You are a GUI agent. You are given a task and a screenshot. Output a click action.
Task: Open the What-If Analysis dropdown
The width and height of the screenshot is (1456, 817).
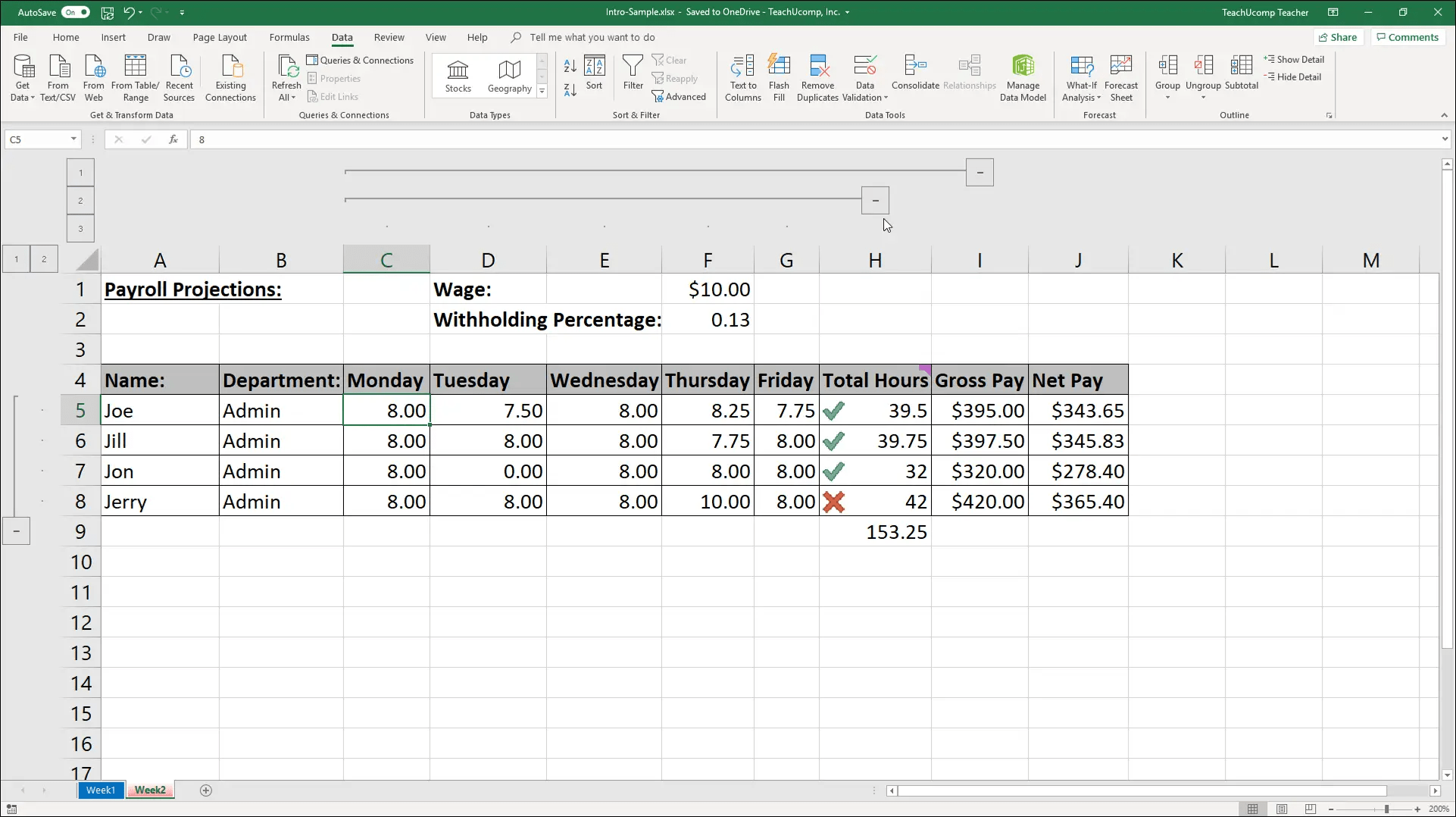coord(1081,78)
